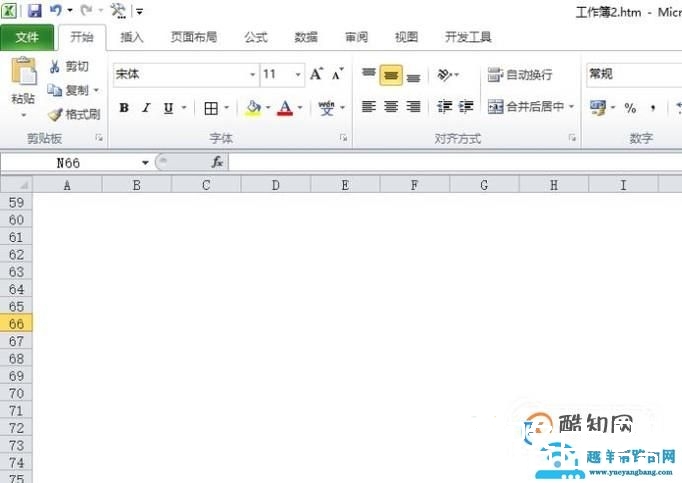Image resolution: width=682 pixels, height=483 pixels.
Task: Open the Borders dropdown arrow
Action: coord(227,107)
